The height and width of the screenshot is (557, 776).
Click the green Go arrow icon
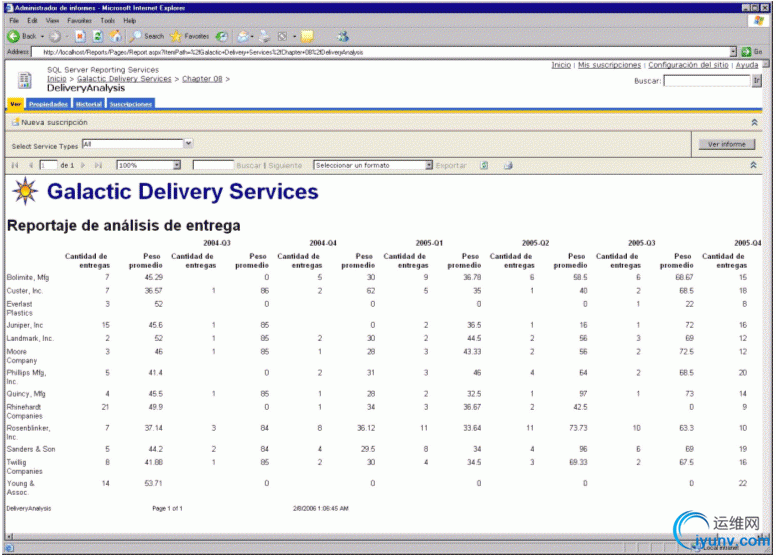[x=746, y=51]
